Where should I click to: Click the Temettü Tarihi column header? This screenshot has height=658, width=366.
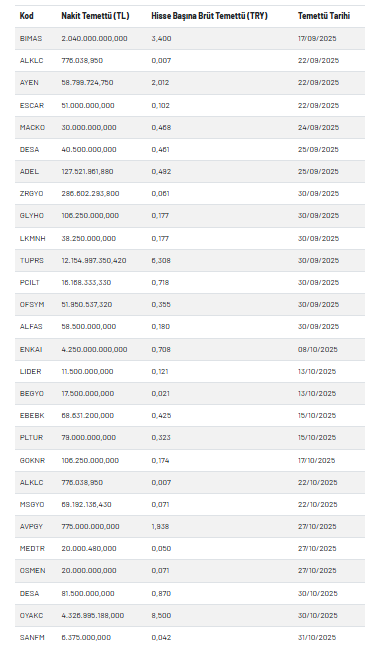(x=324, y=16)
